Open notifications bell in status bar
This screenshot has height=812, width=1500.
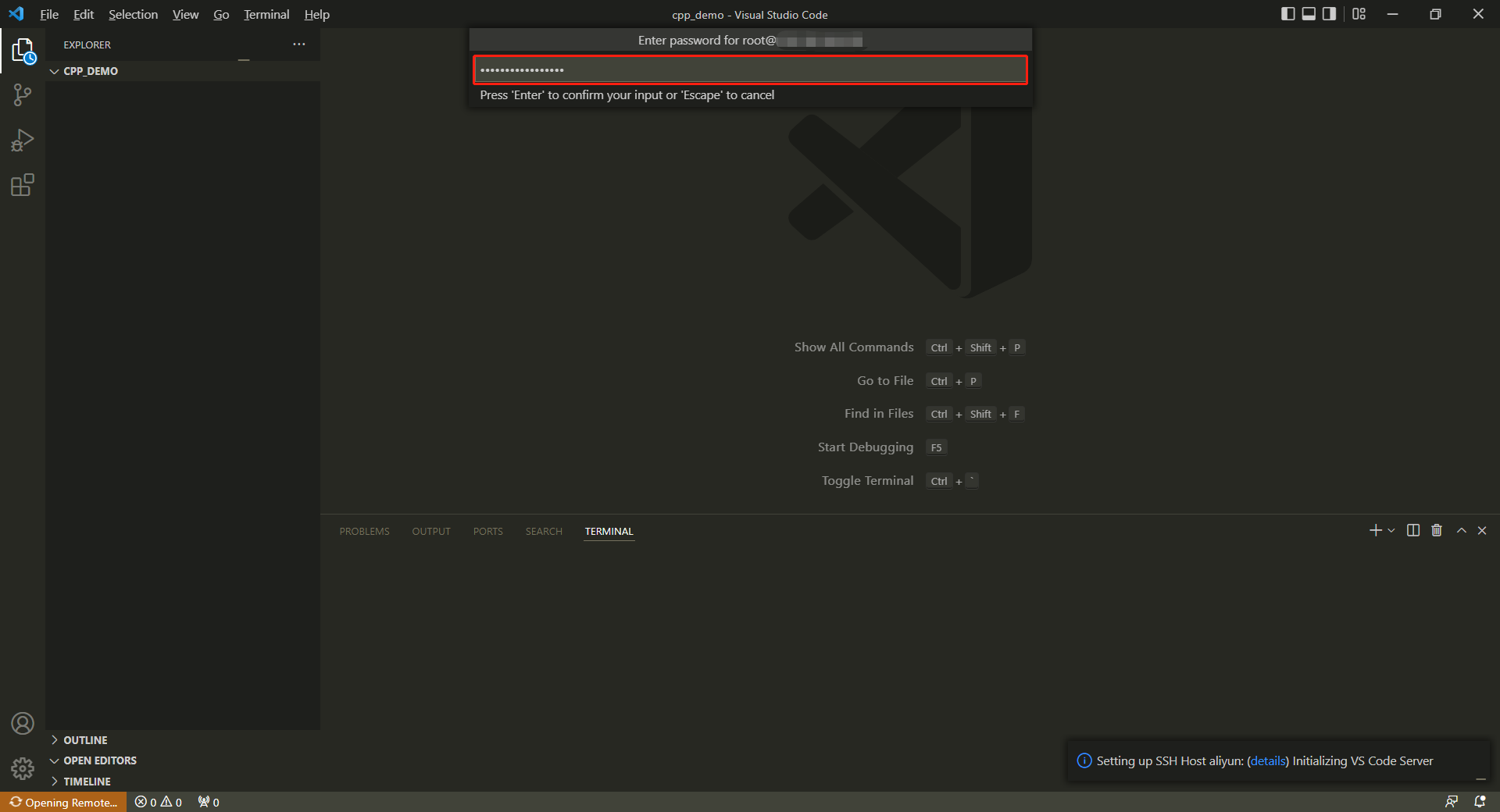point(1480,802)
